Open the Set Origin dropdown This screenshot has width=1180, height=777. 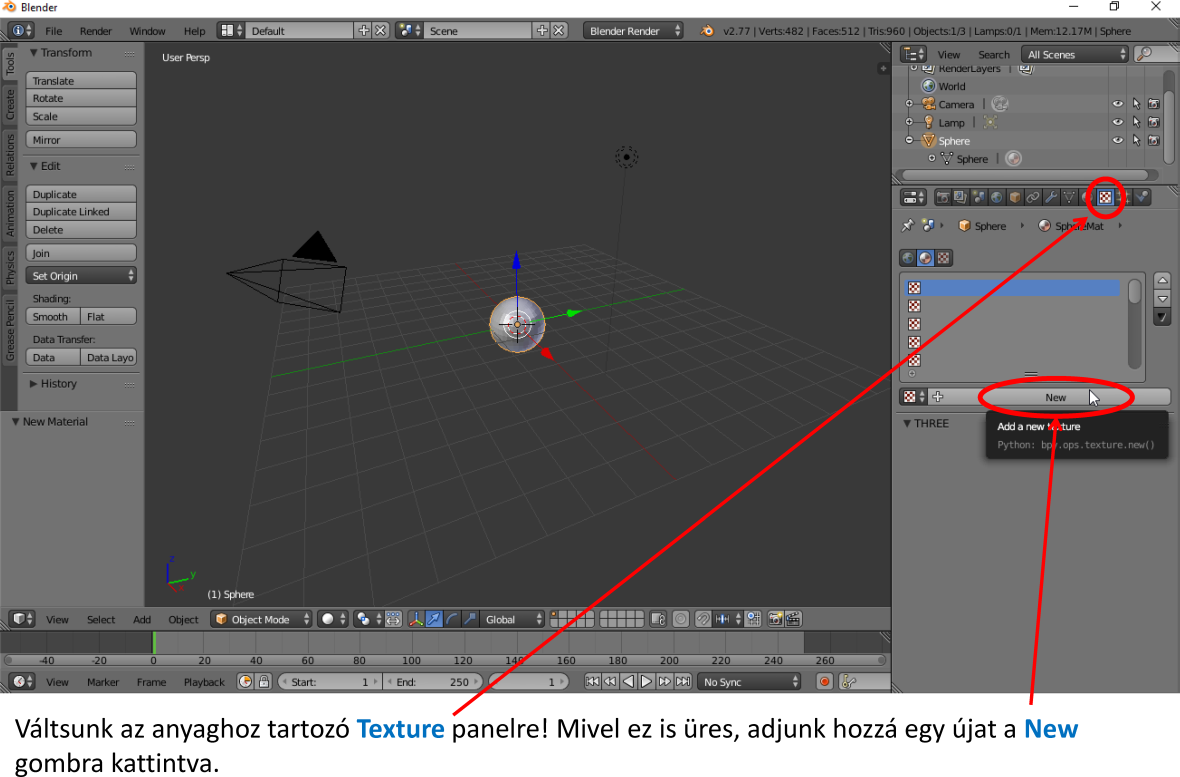pyautogui.click(x=81, y=276)
